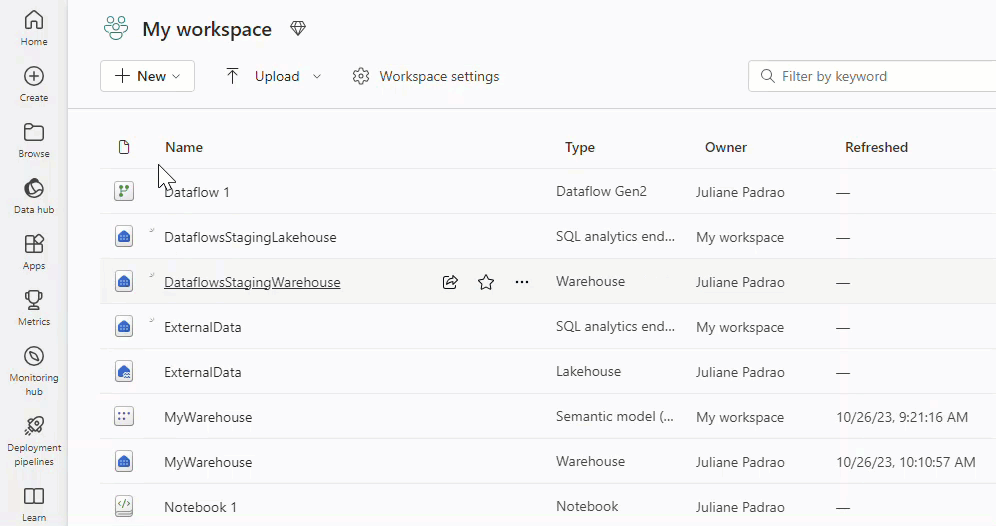Expand the Upload dropdown menu
Image resolution: width=996 pixels, height=526 pixels.
[x=274, y=76]
